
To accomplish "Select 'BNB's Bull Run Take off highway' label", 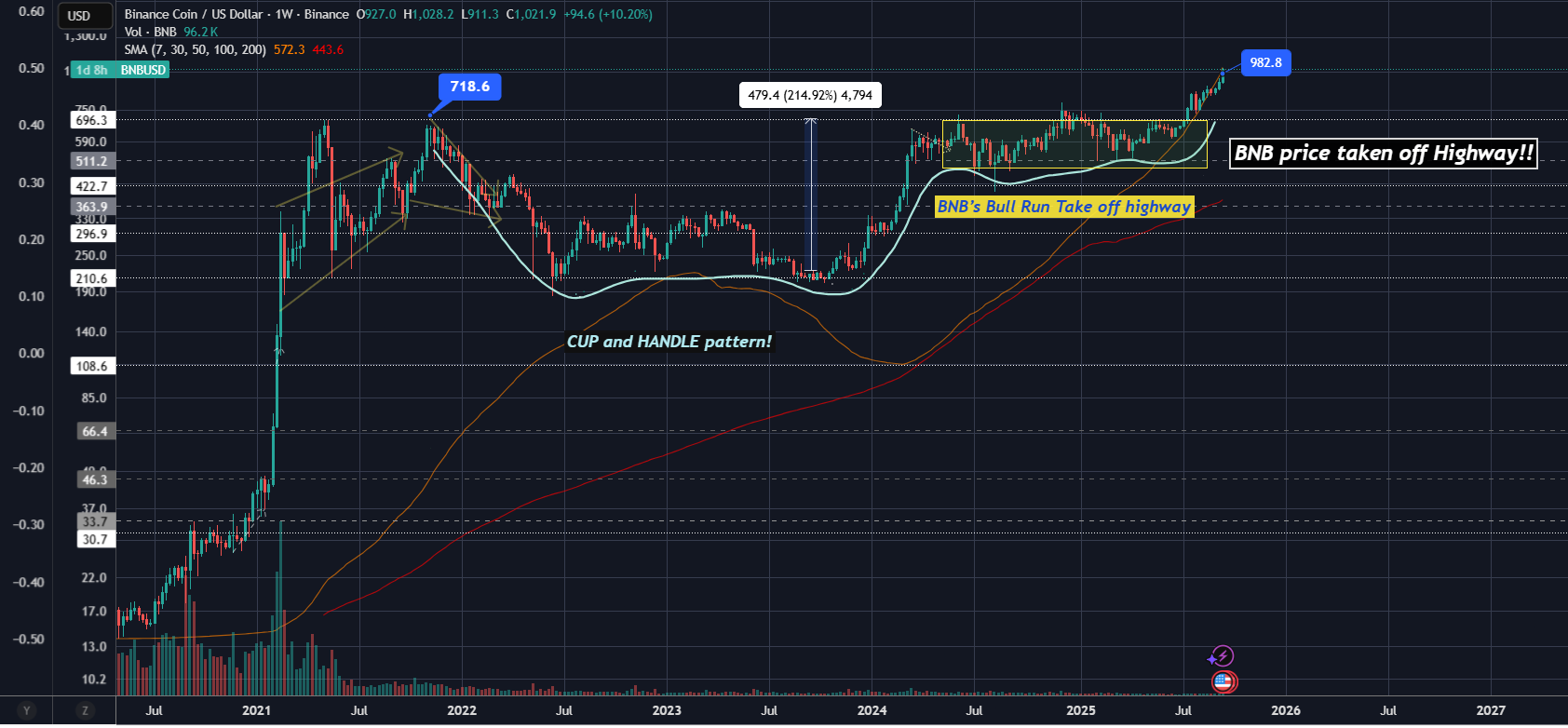I will pyautogui.click(x=1063, y=207).
